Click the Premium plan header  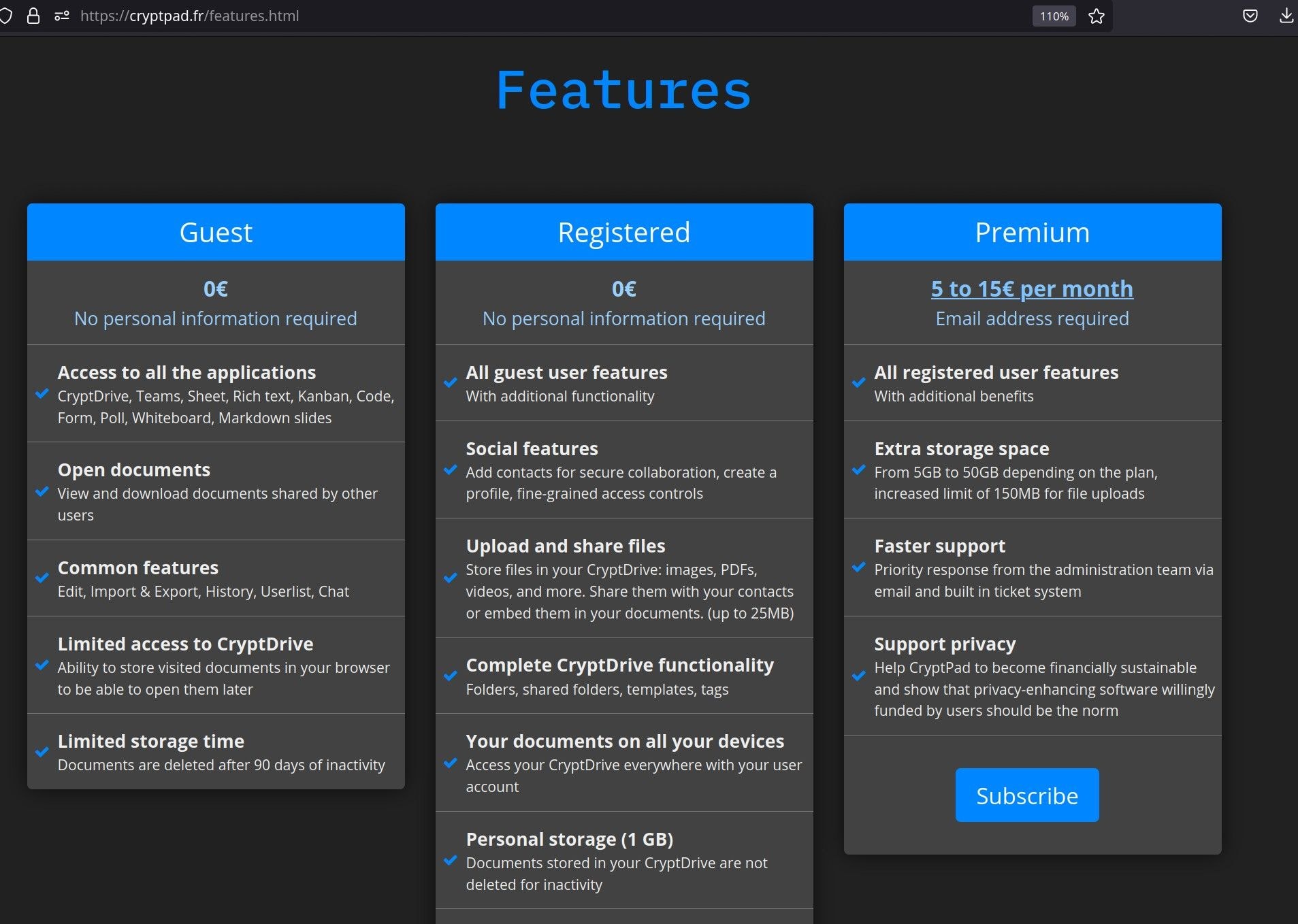click(x=1033, y=232)
